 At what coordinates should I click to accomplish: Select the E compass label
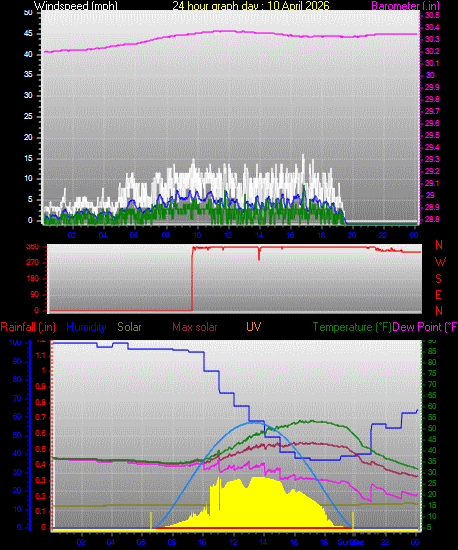point(438,295)
